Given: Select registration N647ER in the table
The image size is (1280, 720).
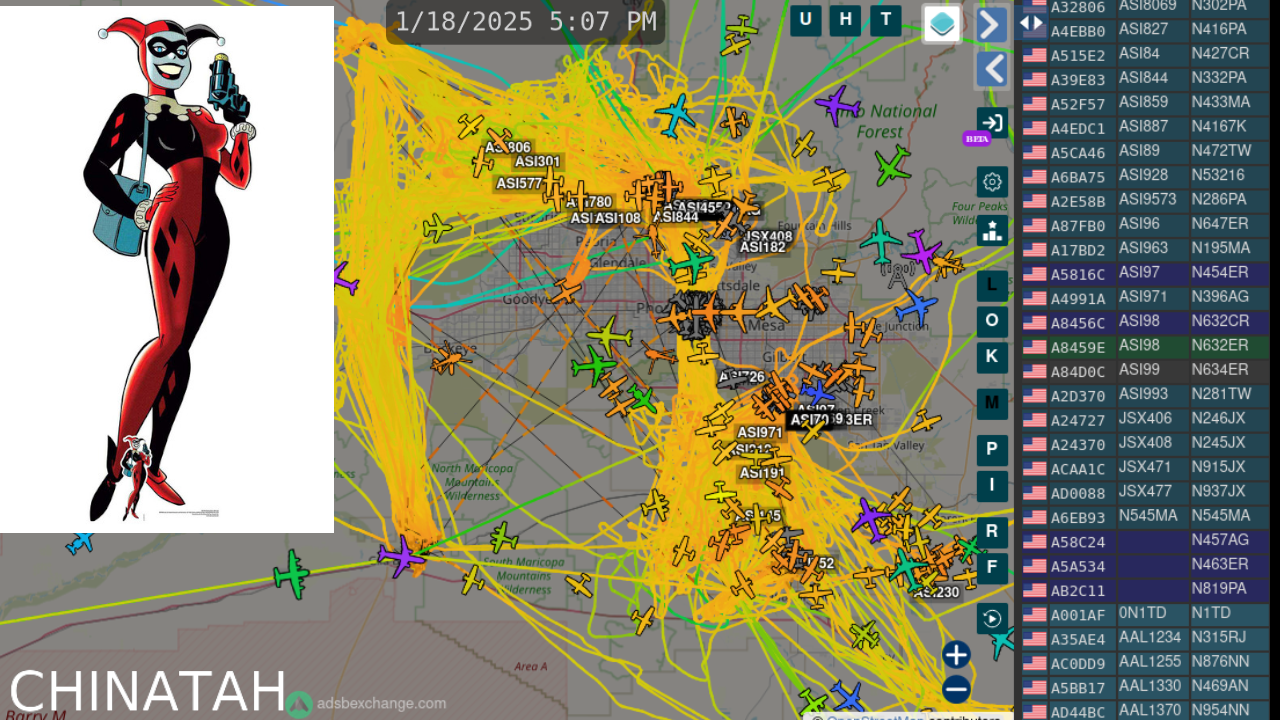Looking at the screenshot, I should [1220, 223].
